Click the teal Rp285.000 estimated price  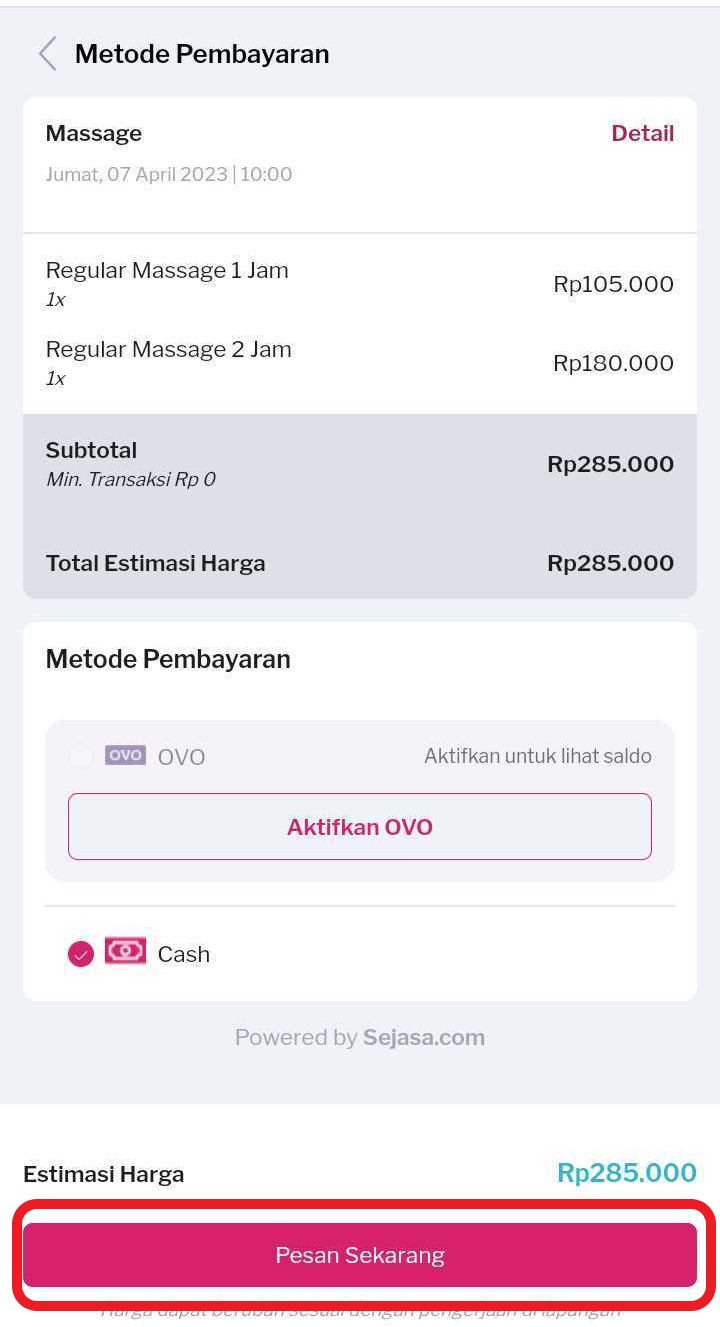(626, 1173)
